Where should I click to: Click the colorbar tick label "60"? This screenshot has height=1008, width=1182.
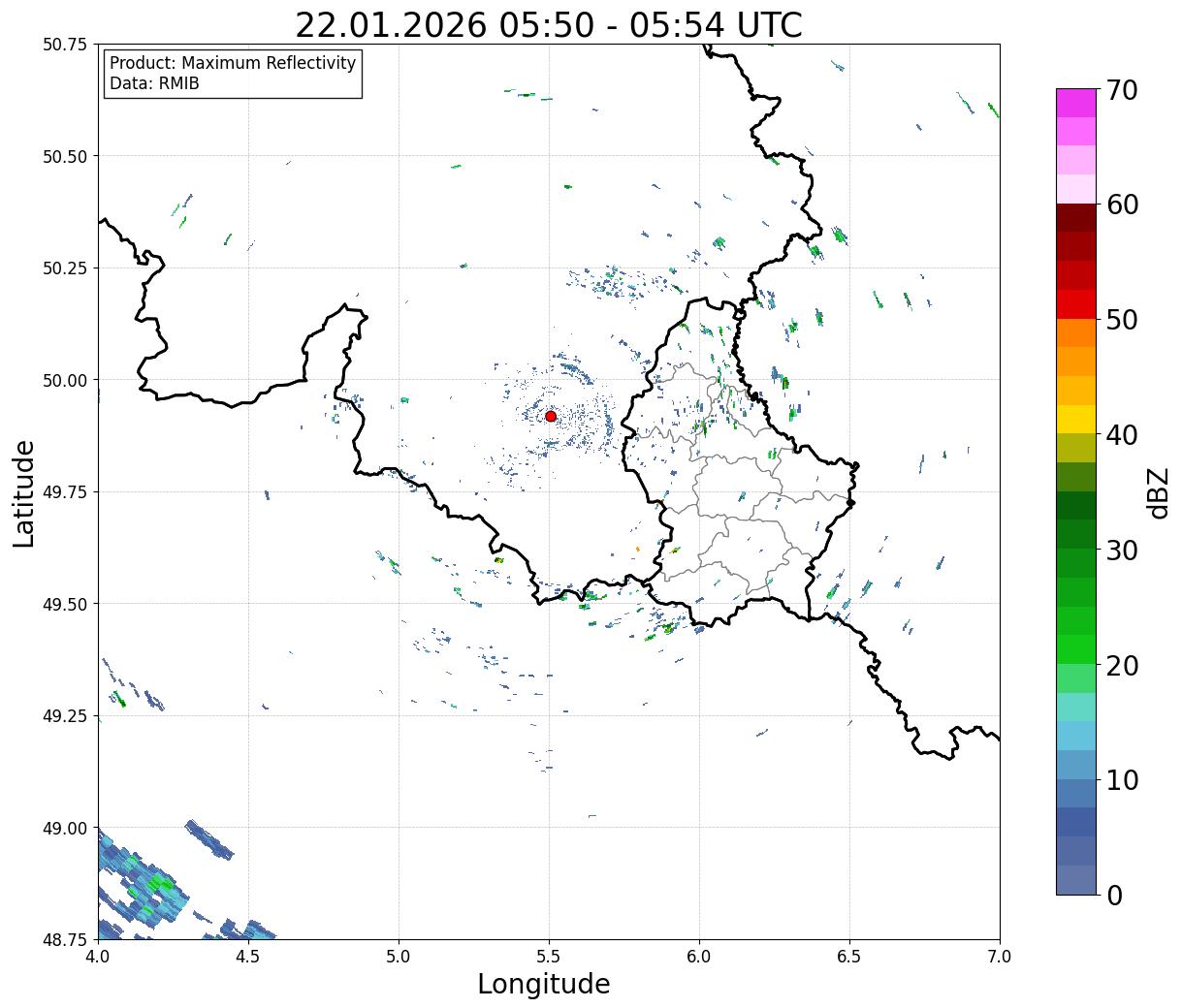1122,205
